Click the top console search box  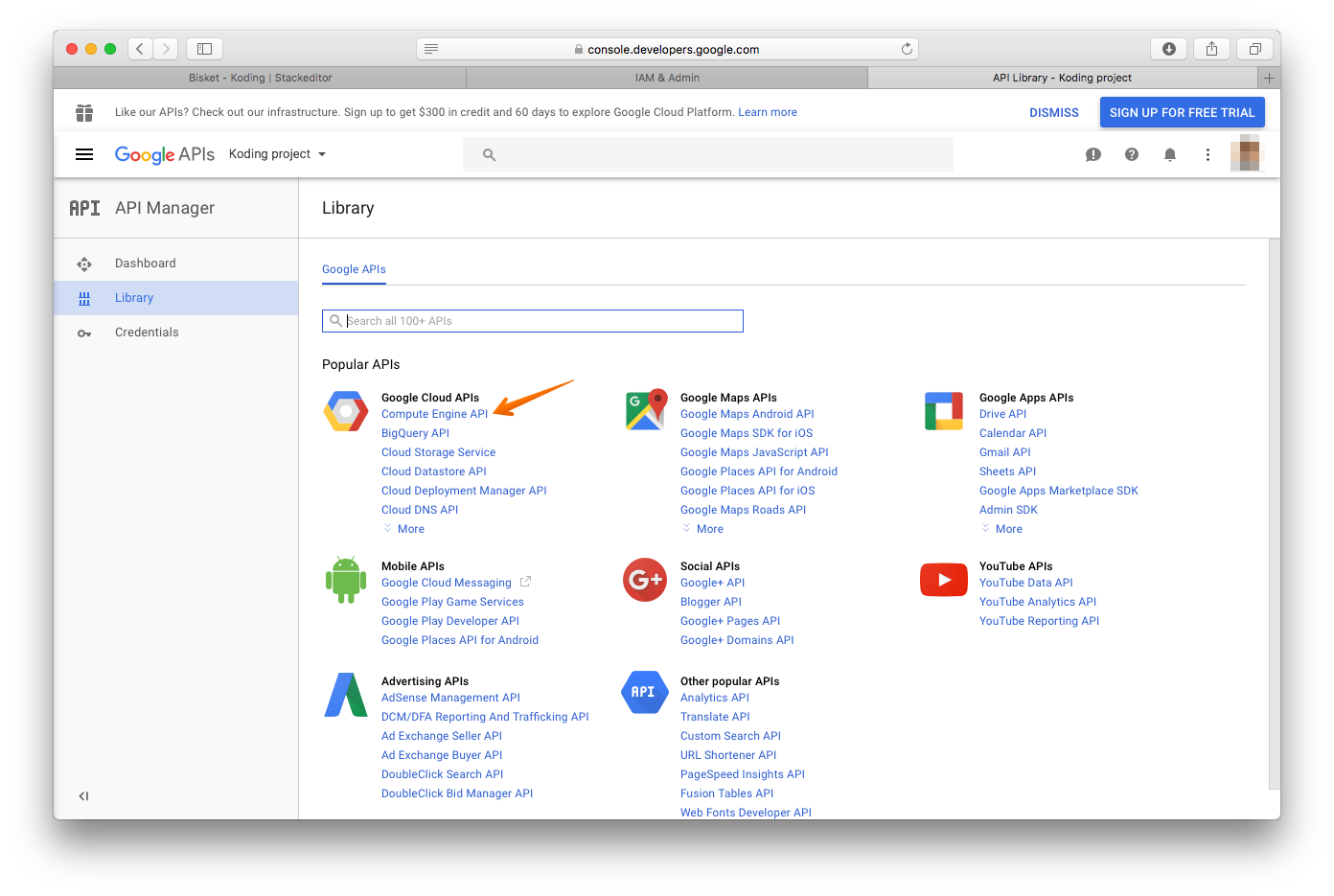point(708,154)
